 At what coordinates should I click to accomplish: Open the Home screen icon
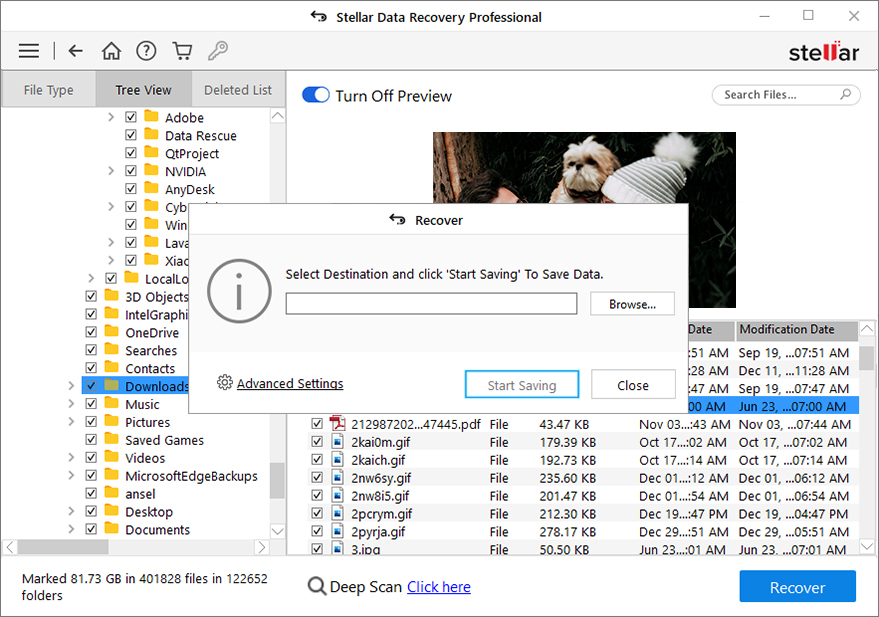point(111,51)
